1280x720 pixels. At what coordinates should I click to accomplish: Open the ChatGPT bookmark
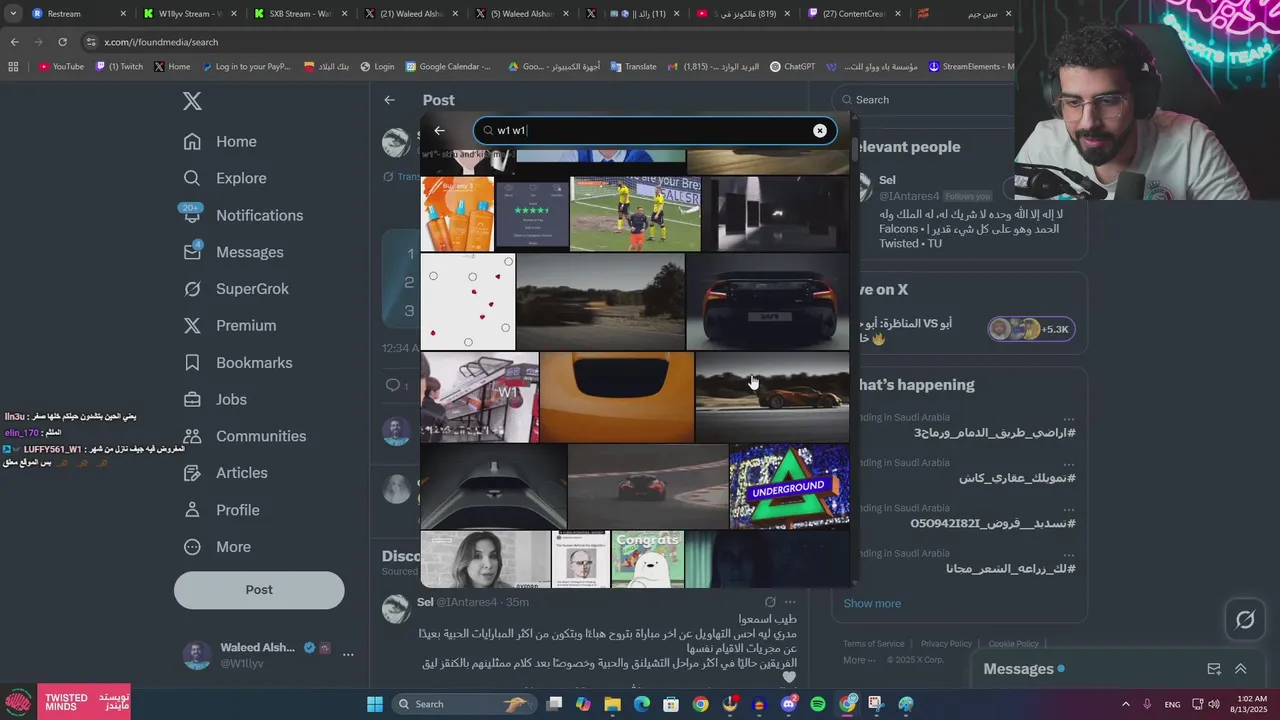click(x=793, y=67)
